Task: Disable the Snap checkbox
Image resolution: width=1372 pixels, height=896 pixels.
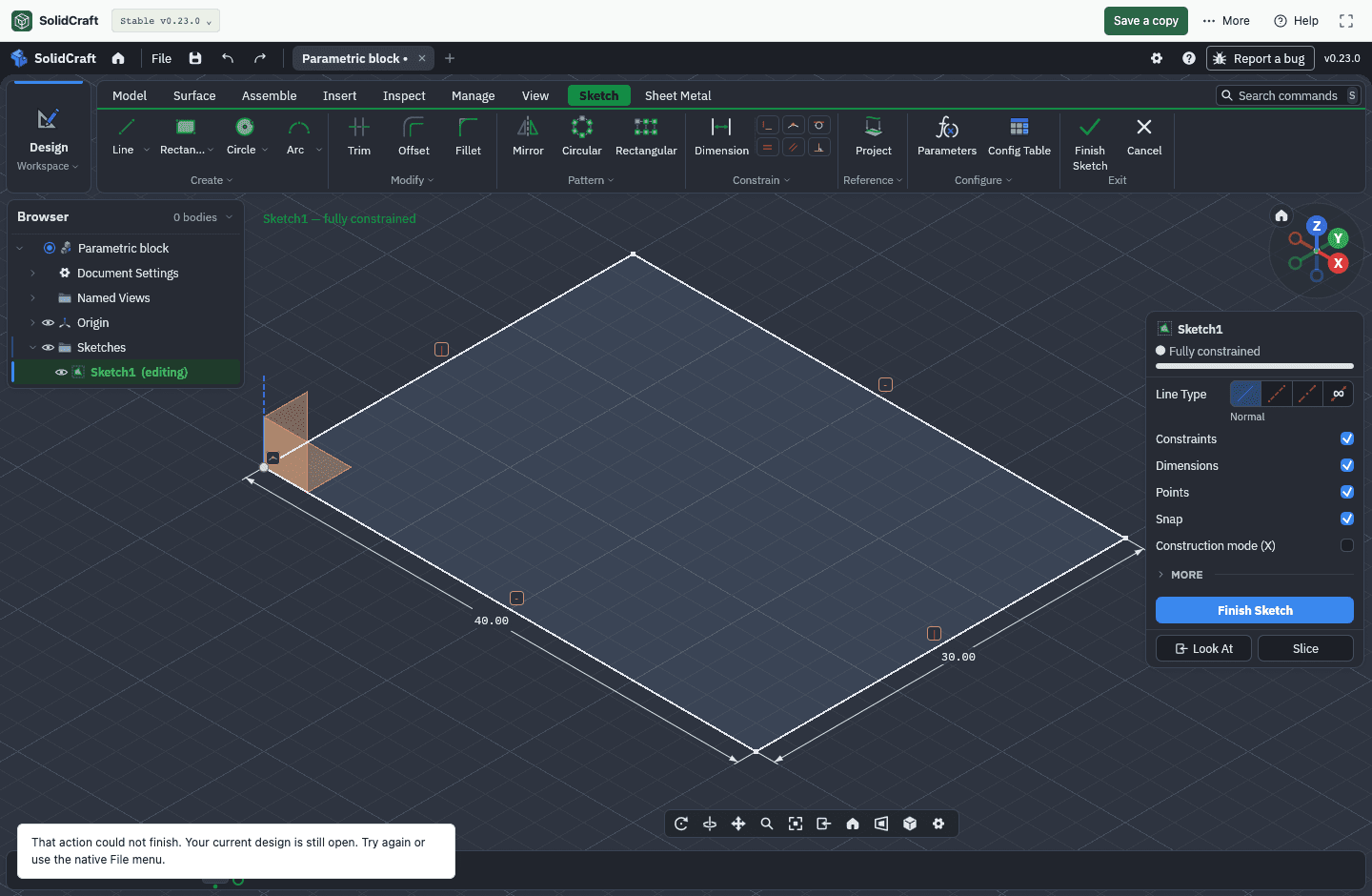Action: (x=1347, y=519)
